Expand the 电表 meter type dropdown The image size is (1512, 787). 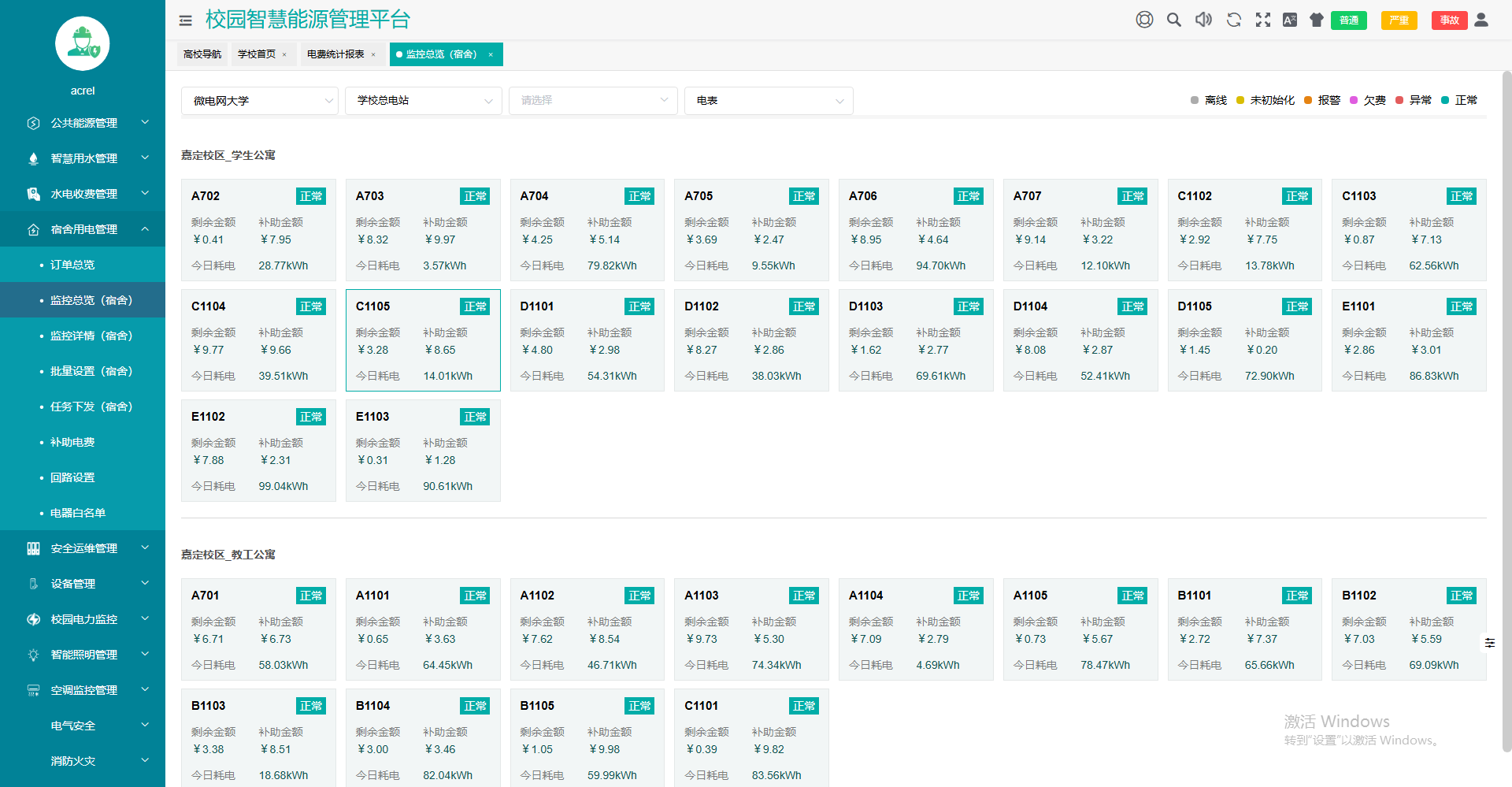[768, 101]
